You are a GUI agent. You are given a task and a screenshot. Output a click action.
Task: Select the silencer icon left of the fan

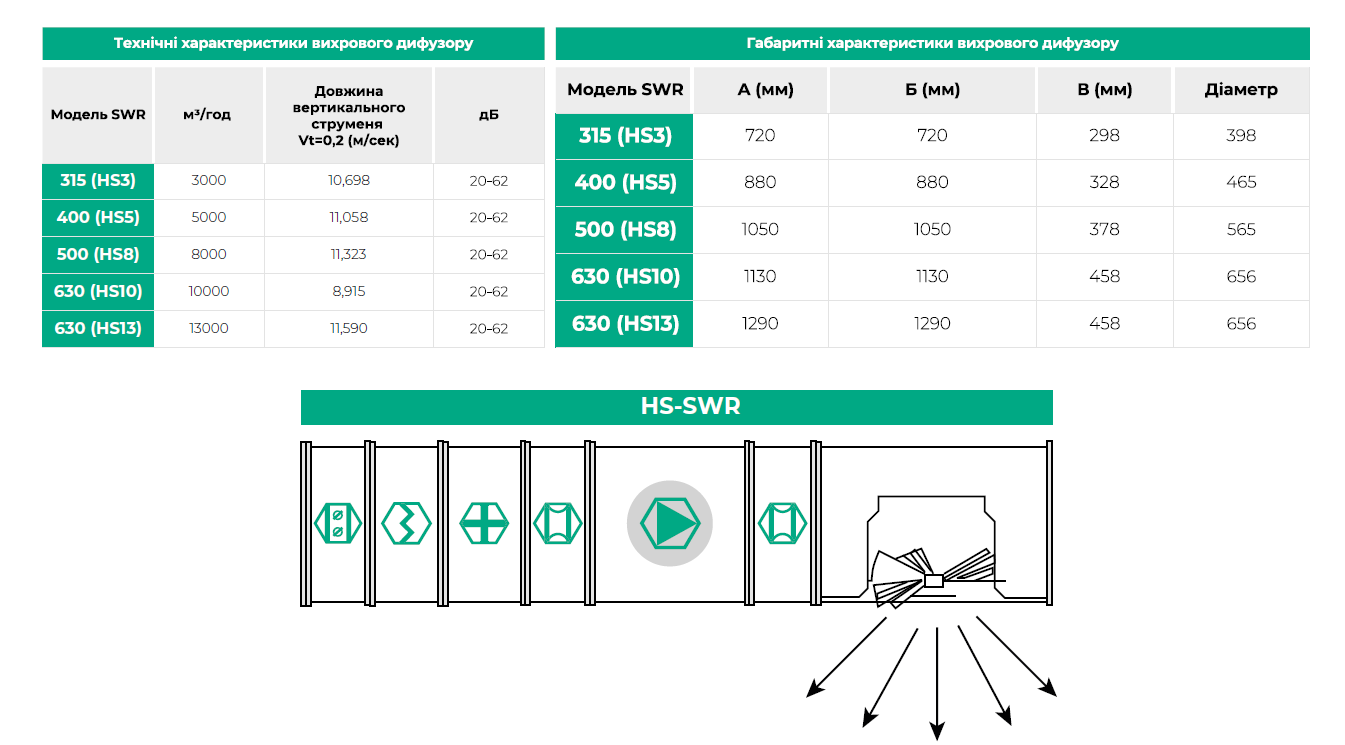[x=557, y=523]
